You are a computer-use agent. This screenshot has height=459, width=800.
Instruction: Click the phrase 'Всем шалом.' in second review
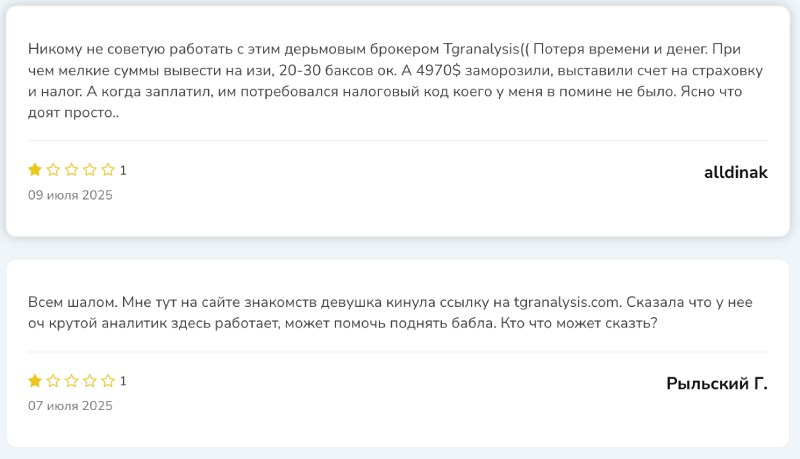(x=72, y=302)
